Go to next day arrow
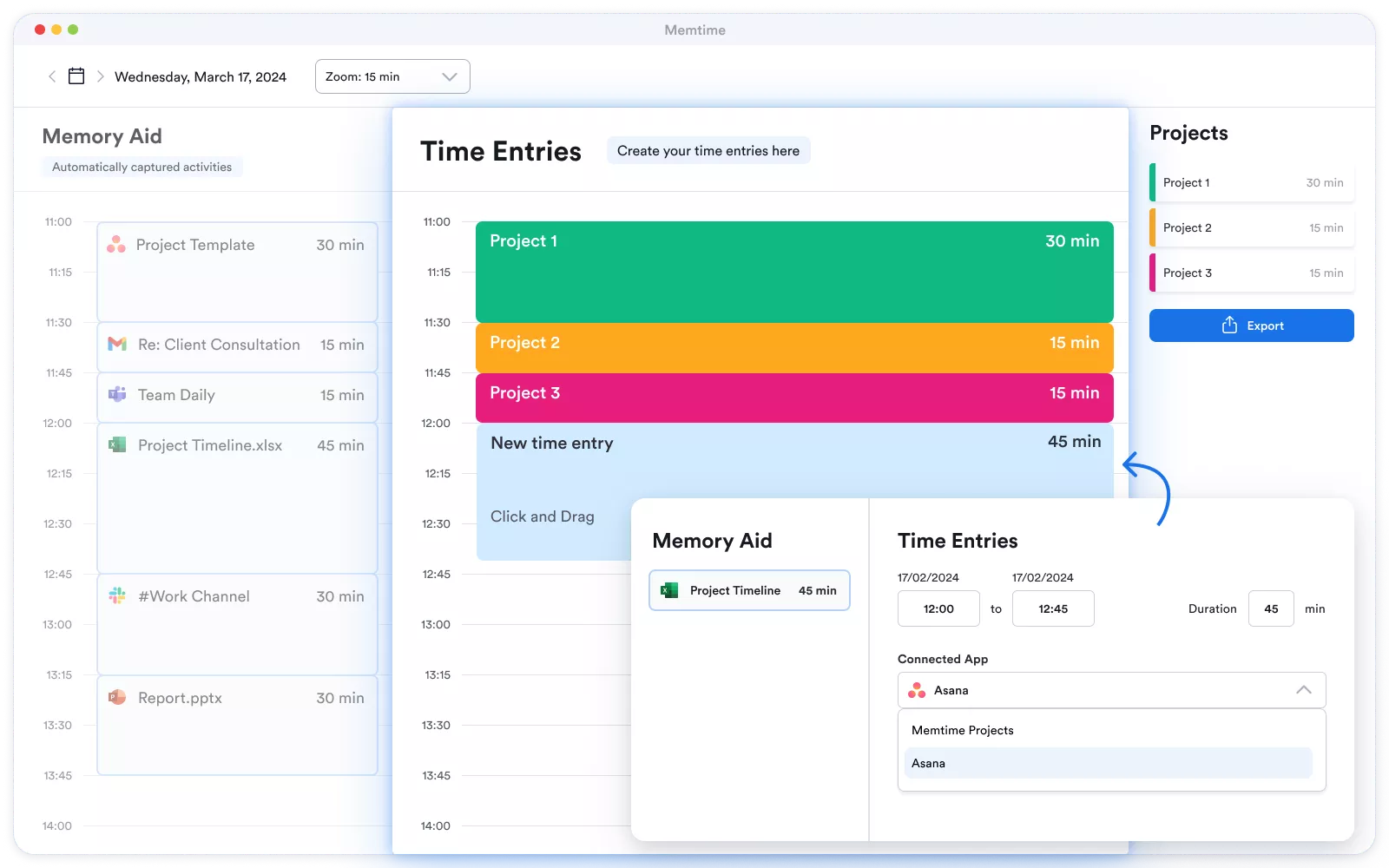Screen dimensions: 1389x868 click(101, 76)
